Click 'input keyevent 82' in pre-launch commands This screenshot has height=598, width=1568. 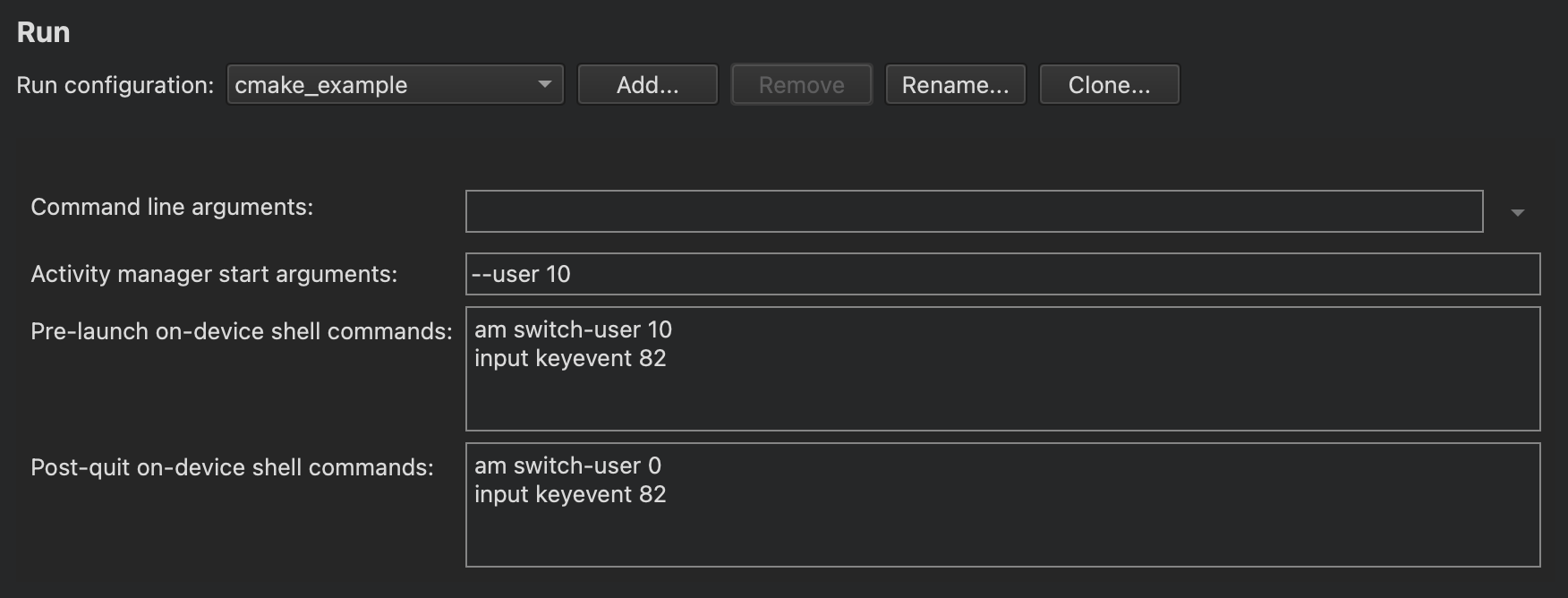coord(570,359)
